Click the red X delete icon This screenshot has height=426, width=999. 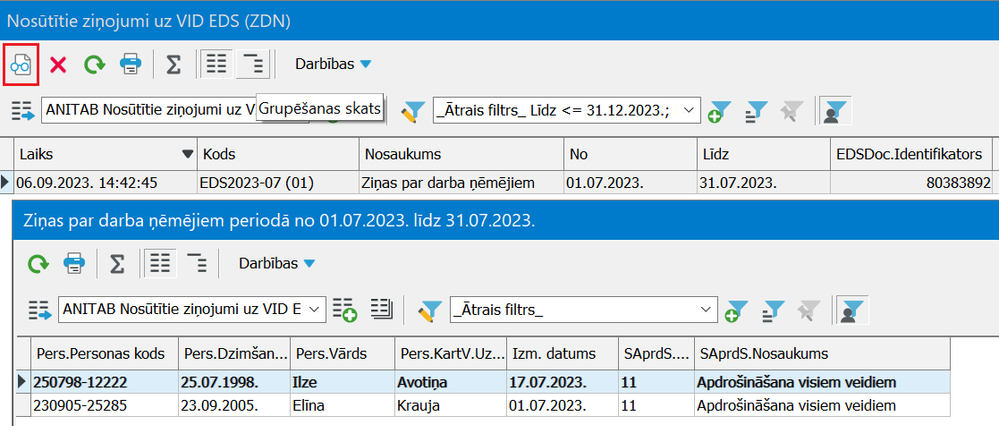click(x=59, y=64)
